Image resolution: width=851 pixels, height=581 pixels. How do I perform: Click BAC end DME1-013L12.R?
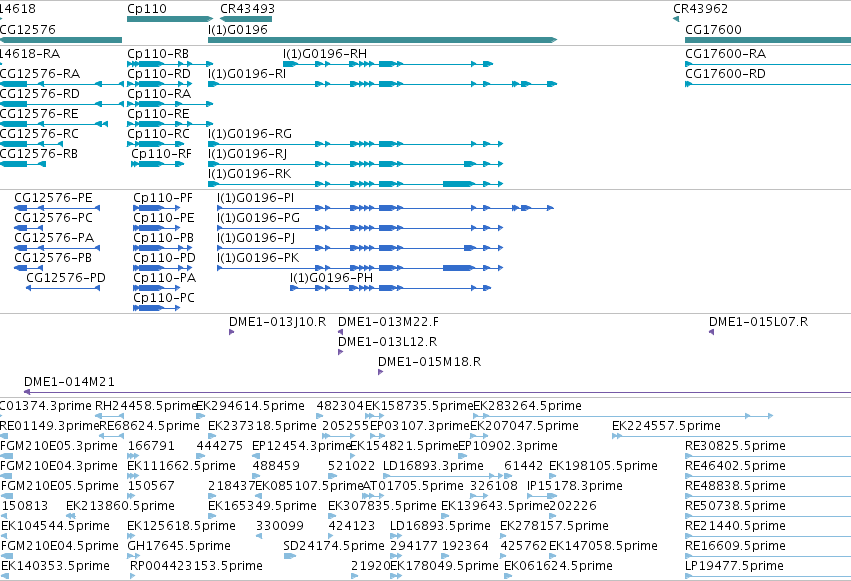point(340,352)
